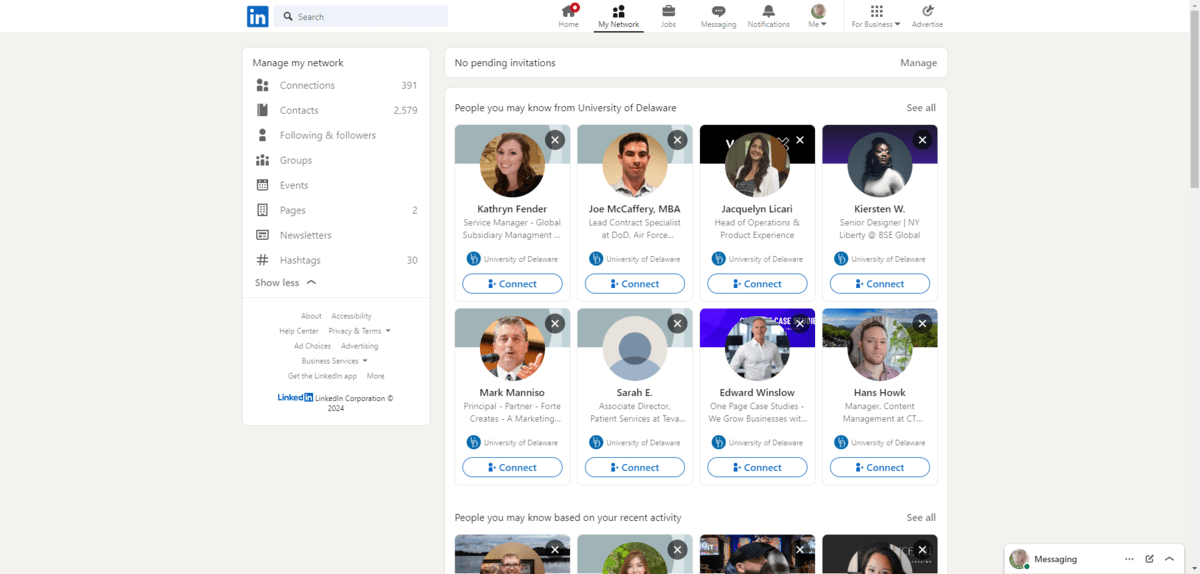Click Get the LinkedIn app link
The height and width of the screenshot is (574, 1200).
coord(322,376)
